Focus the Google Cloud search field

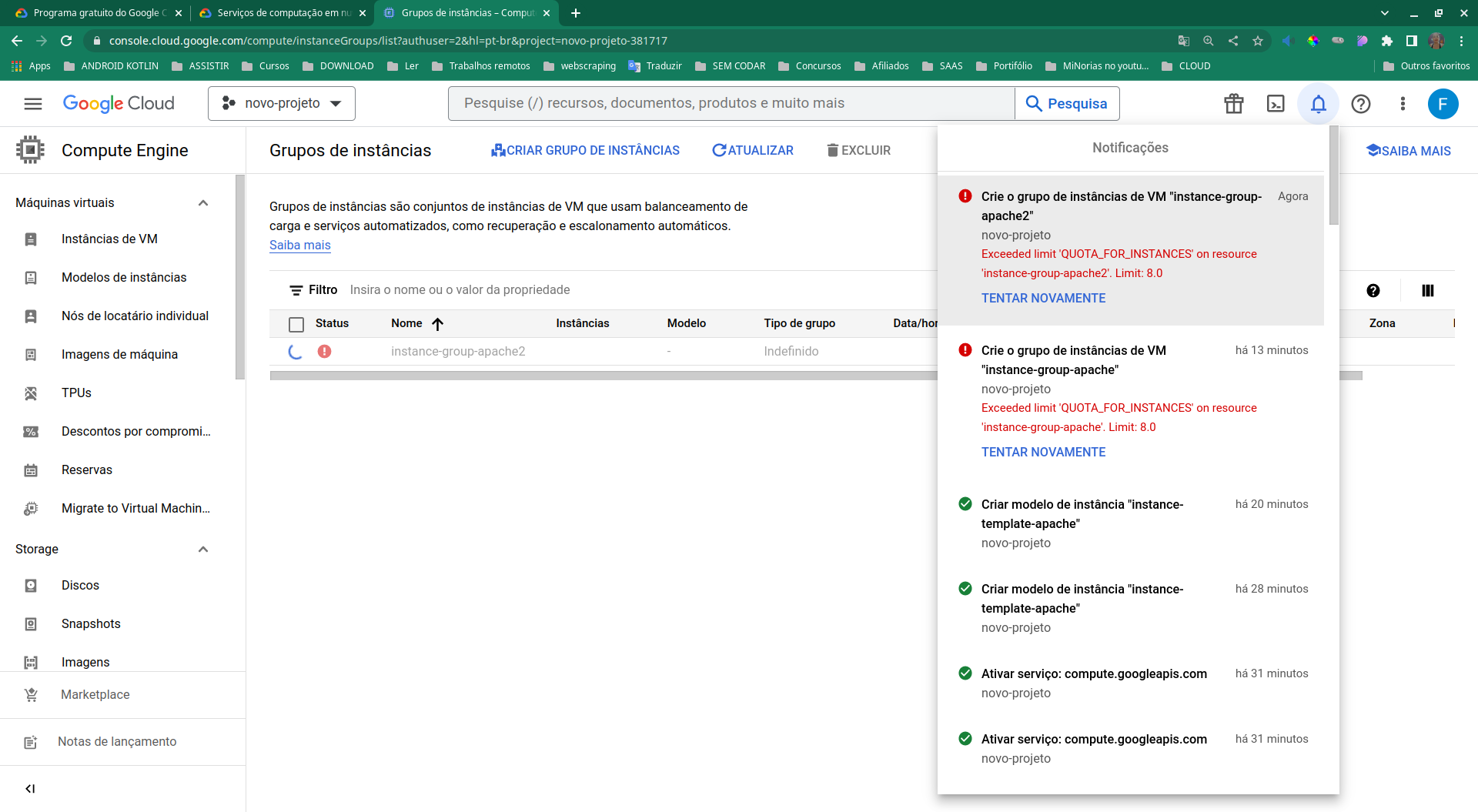coord(731,103)
